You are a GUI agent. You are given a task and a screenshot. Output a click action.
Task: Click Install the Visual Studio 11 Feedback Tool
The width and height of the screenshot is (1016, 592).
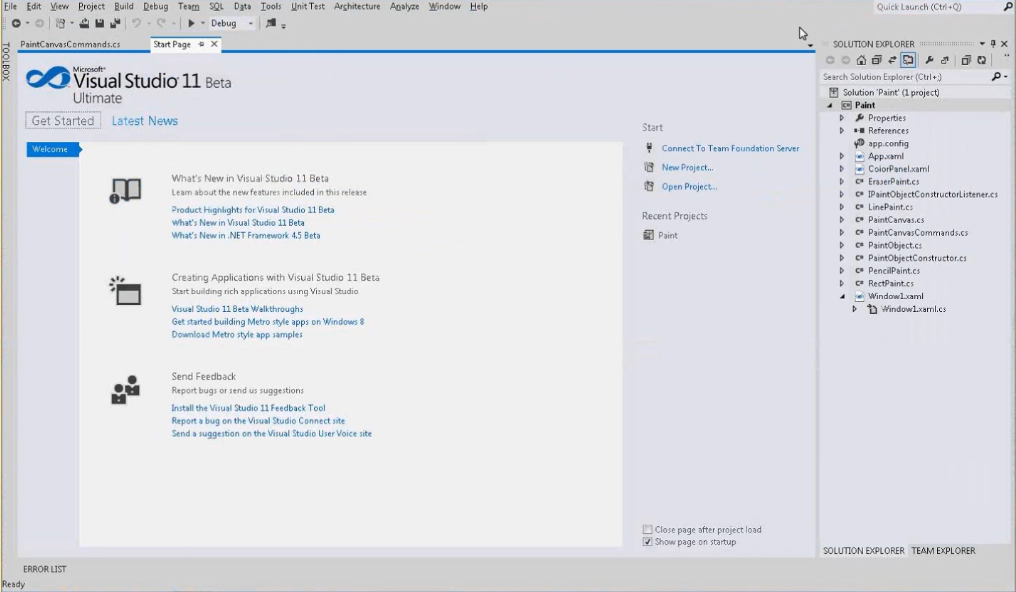coord(248,408)
